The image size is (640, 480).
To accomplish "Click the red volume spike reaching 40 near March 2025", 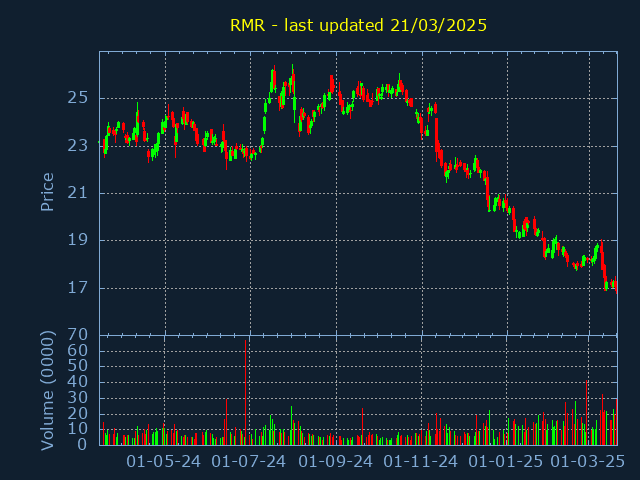I will pos(587,413).
